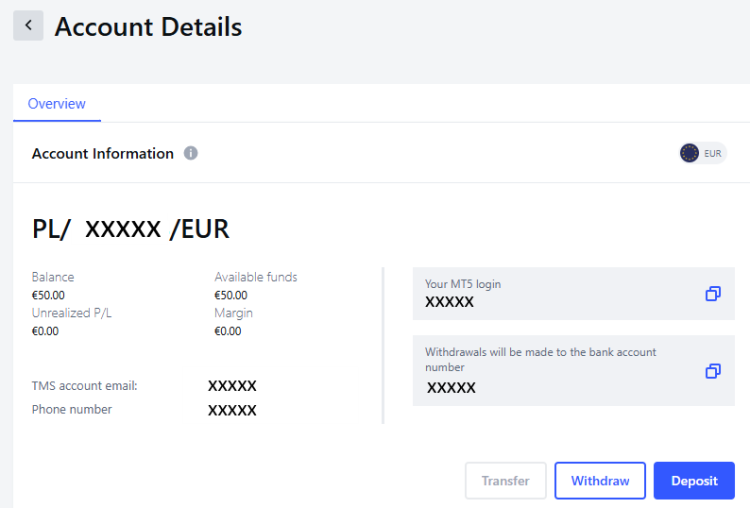750x508 pixels.
Task: Click the Account Details page title
Action: 148,27
